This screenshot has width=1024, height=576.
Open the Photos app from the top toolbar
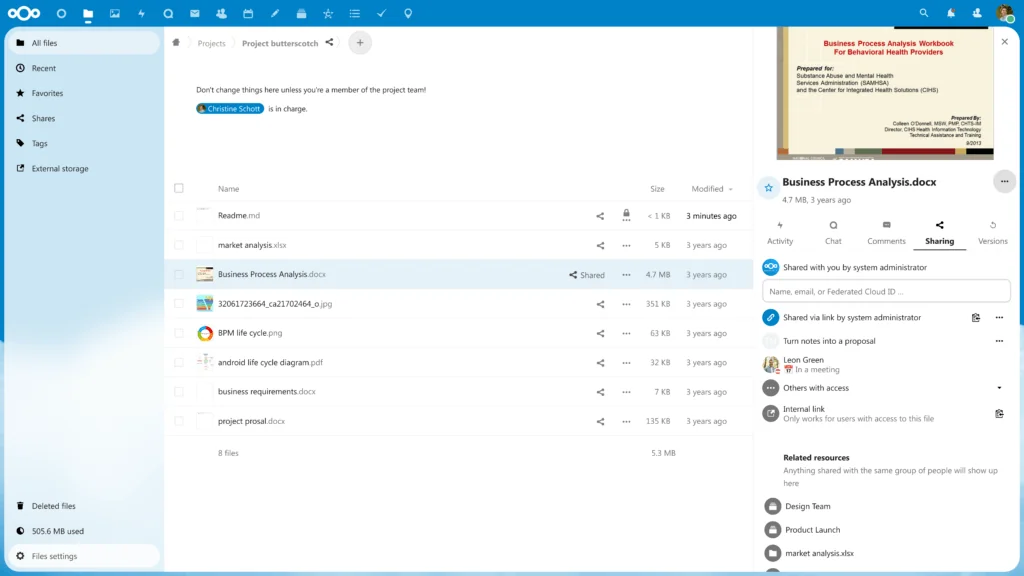[x=114, y=13]
